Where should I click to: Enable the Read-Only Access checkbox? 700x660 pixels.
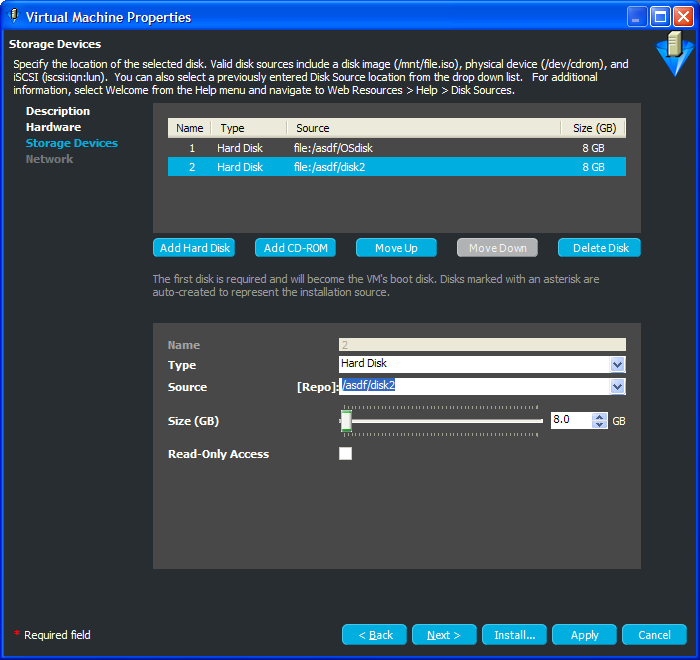[345, 453]
